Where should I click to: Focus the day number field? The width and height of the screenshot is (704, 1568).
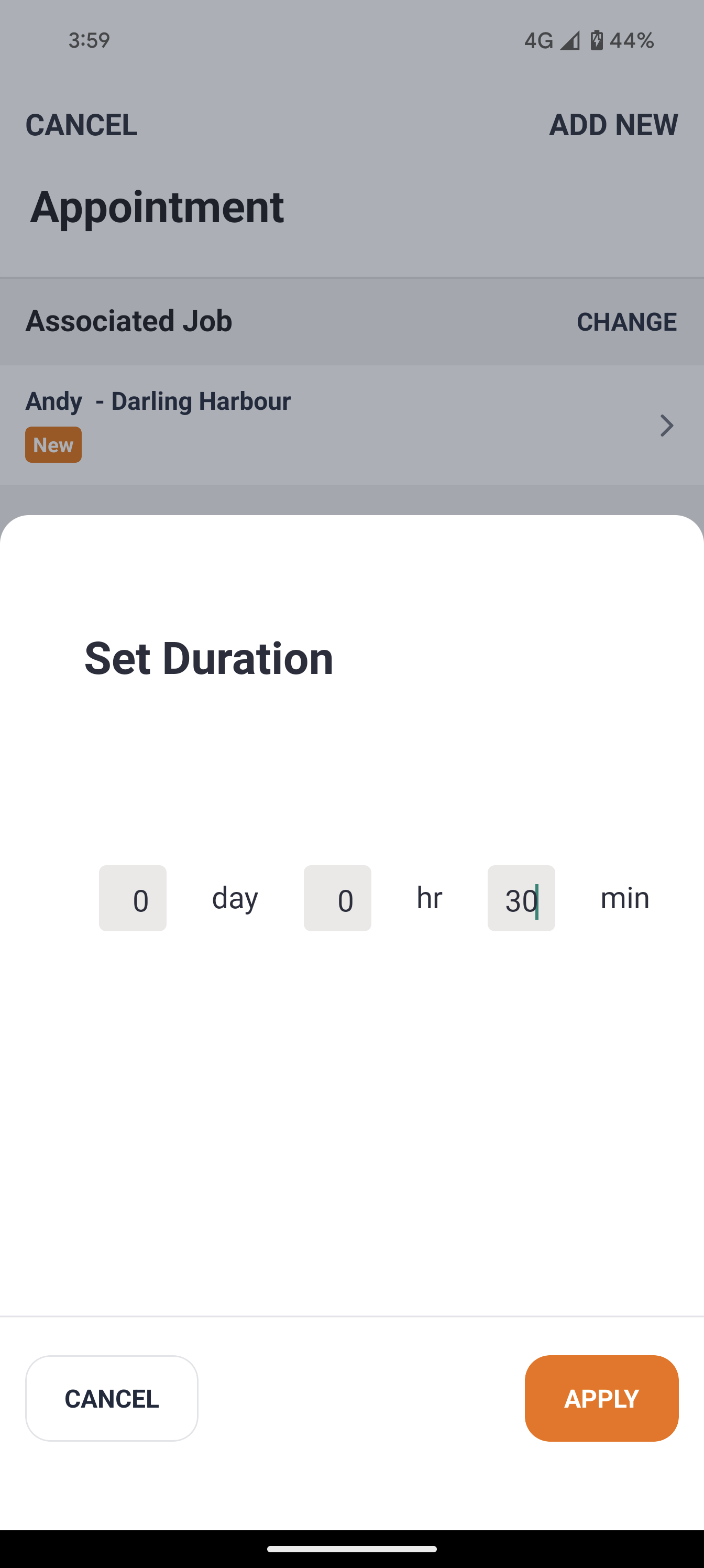(x=133, y=898)
